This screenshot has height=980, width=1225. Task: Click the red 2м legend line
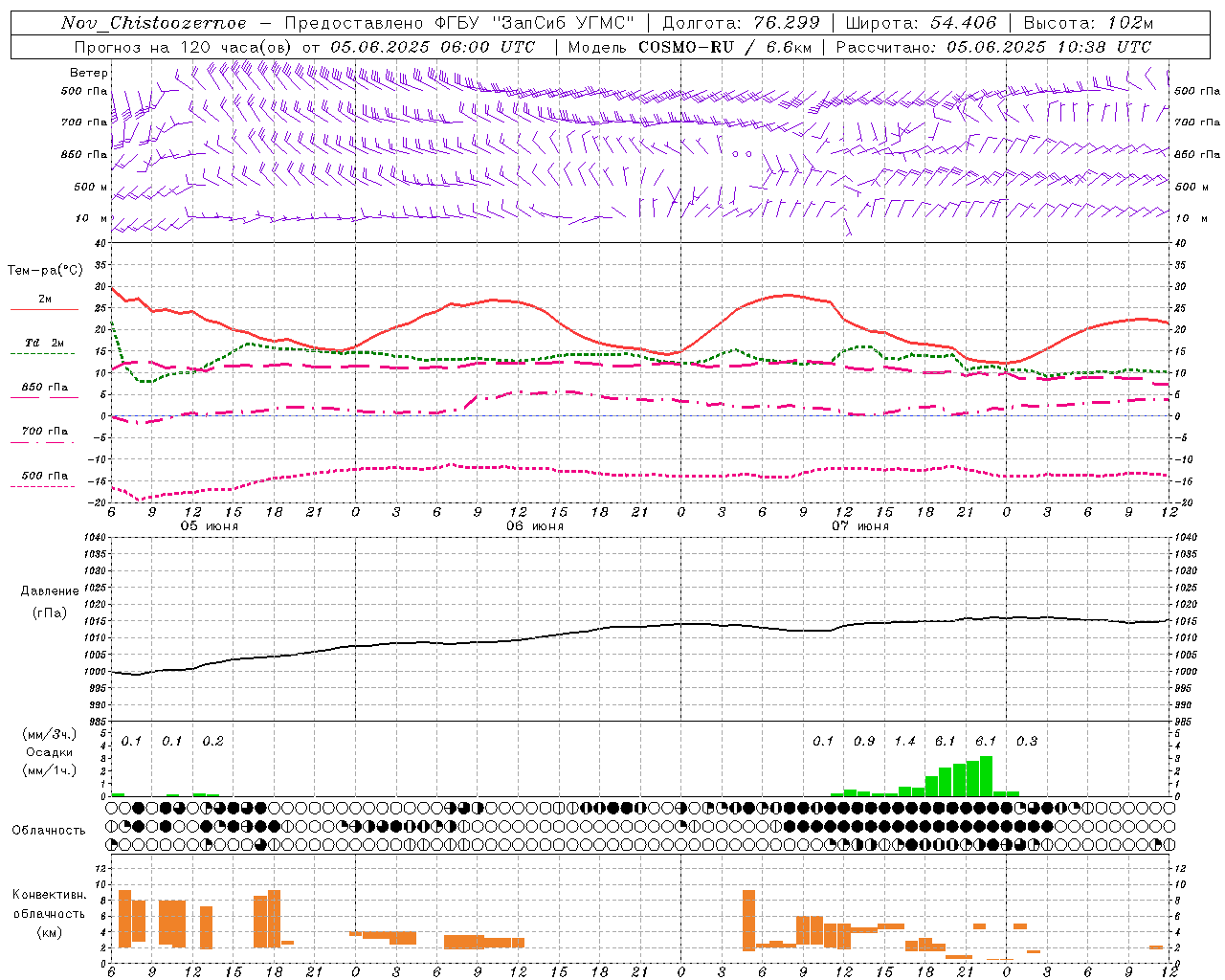(x=44, y=310)
